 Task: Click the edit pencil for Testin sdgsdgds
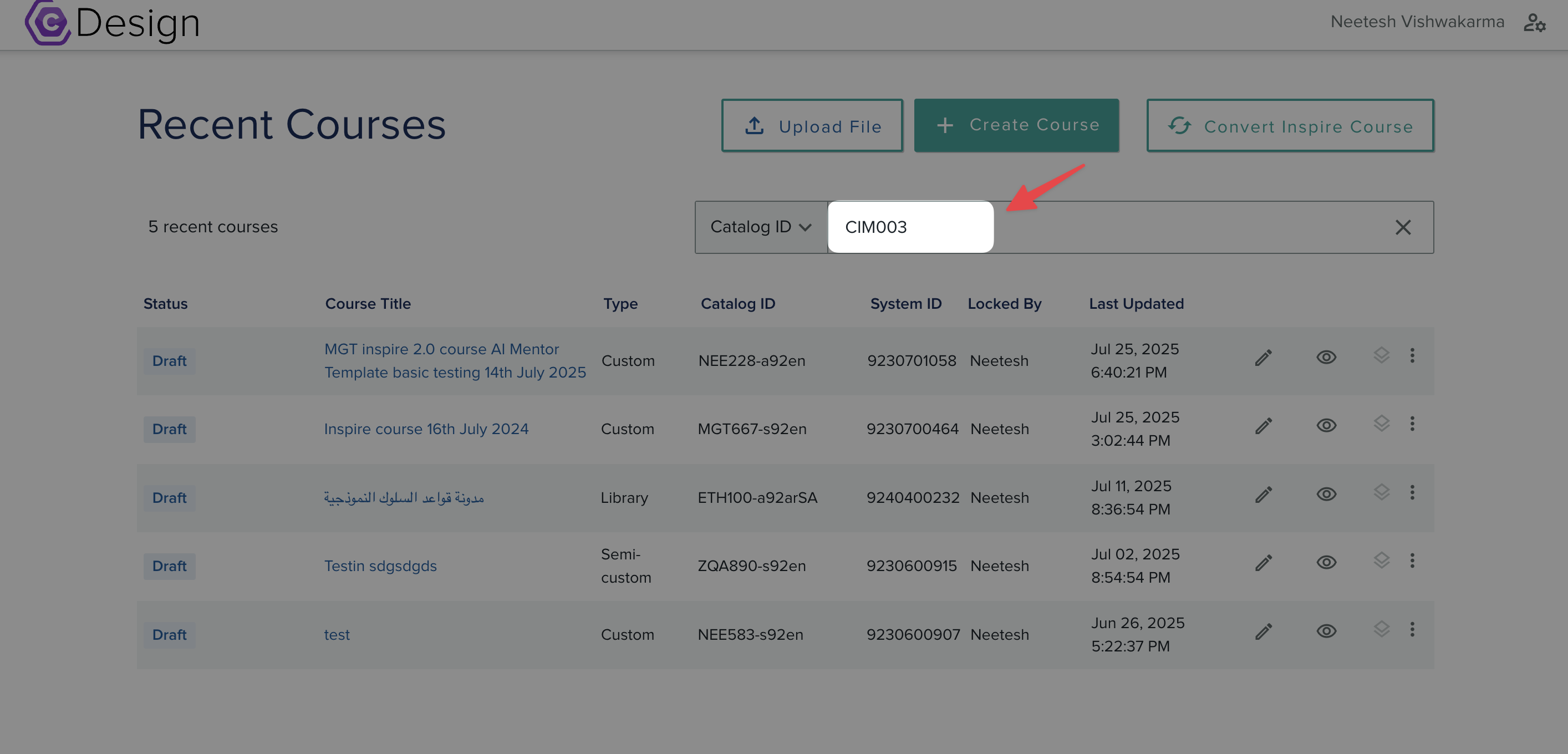click(1263, 562)
